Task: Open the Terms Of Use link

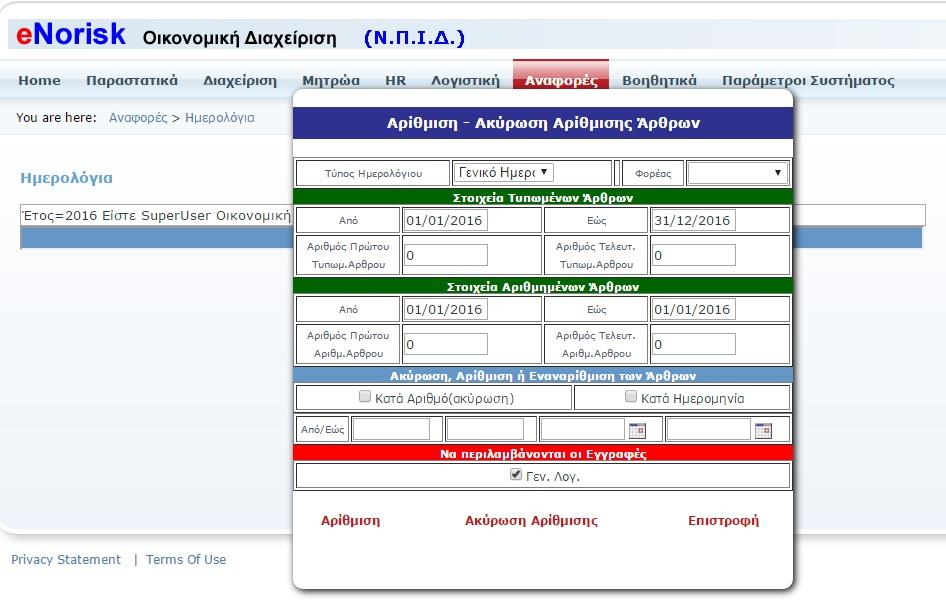Action: click(186, 559)
